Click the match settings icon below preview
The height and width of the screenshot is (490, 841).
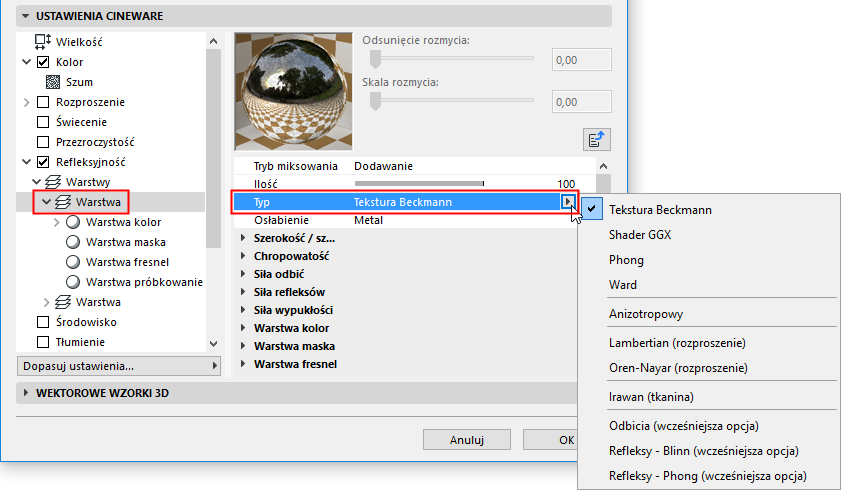(596, 140)
